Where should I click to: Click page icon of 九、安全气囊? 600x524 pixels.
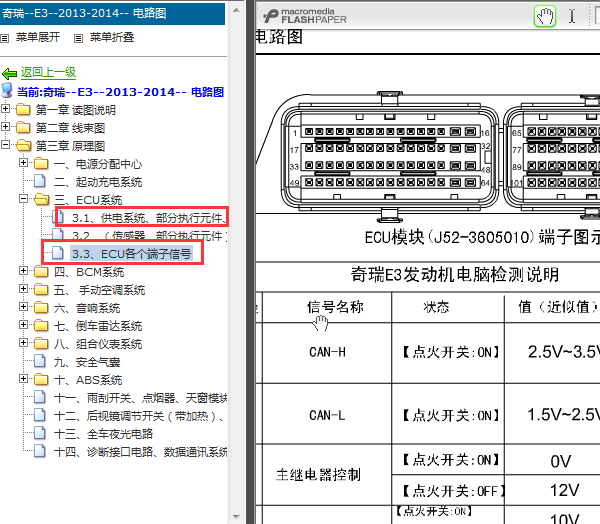40,361
